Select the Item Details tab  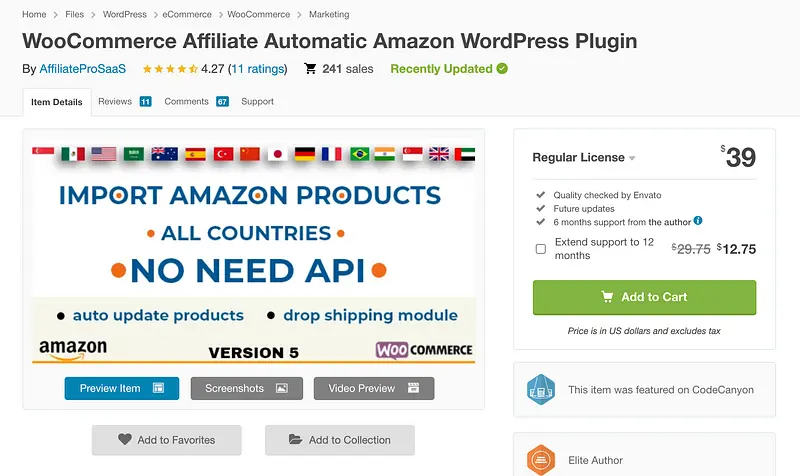57,102
